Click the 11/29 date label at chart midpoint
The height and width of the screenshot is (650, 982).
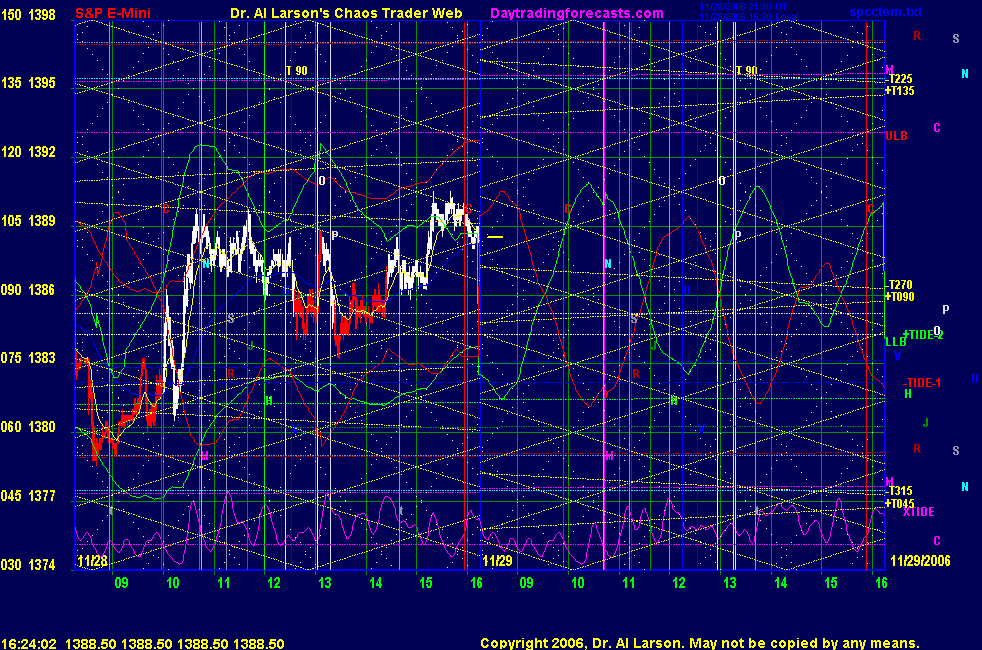(x=497, y=562)
